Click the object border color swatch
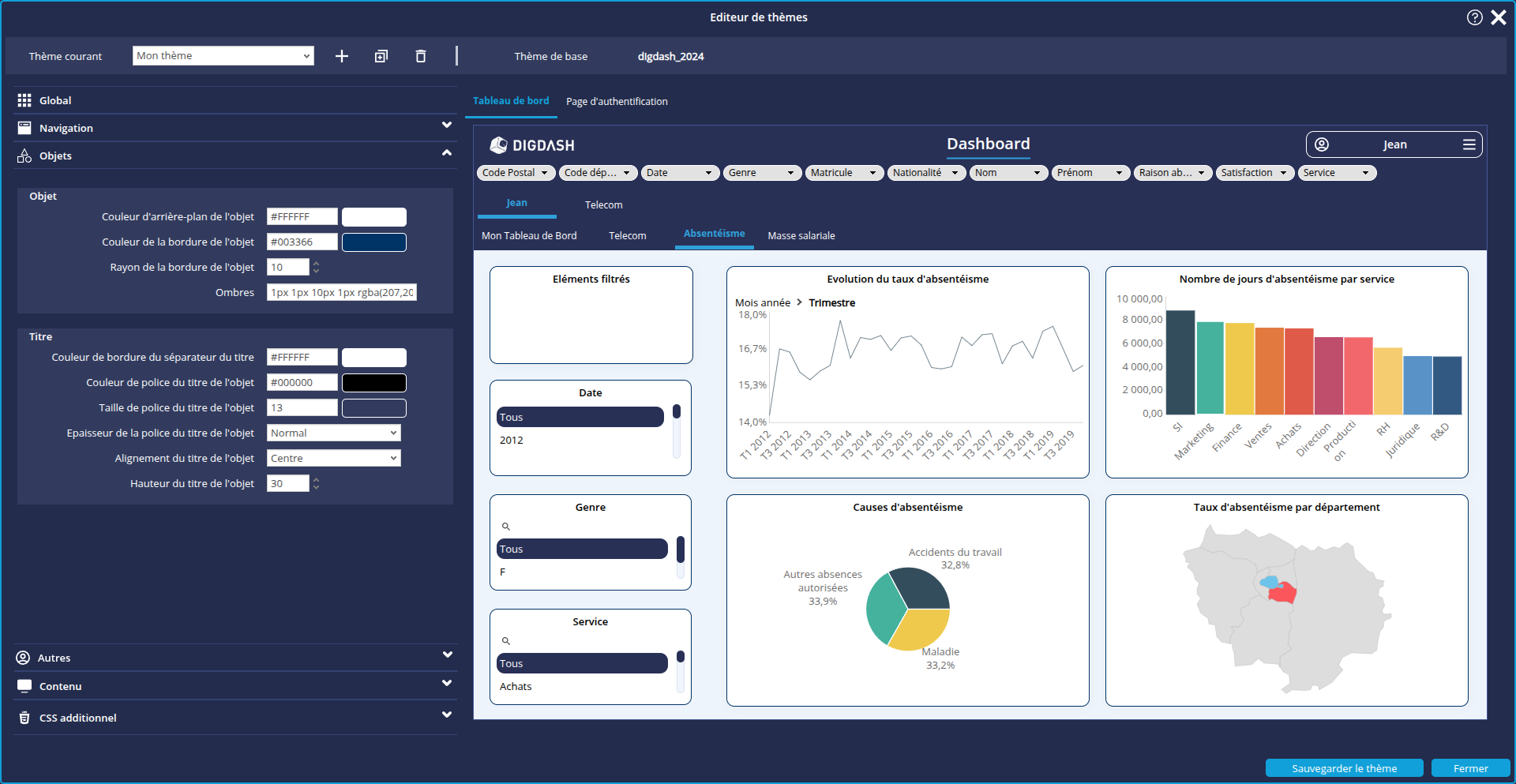This screenshot has height=784, width=1516. click(x=374, y=242)
